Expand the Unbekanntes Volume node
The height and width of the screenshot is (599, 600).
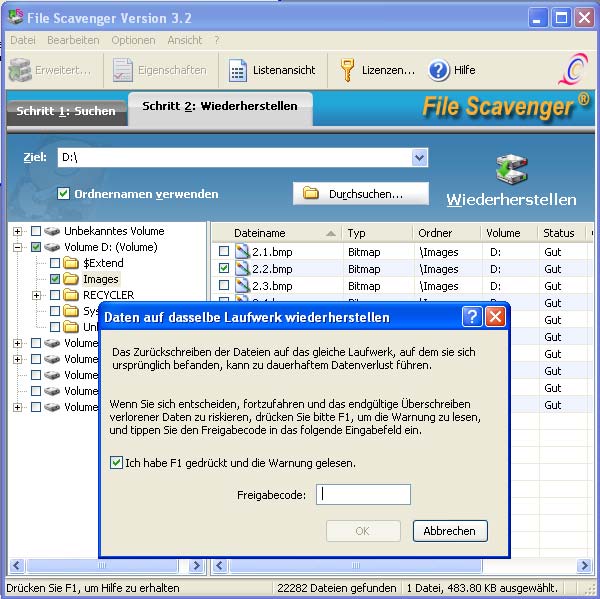[17, 231]
